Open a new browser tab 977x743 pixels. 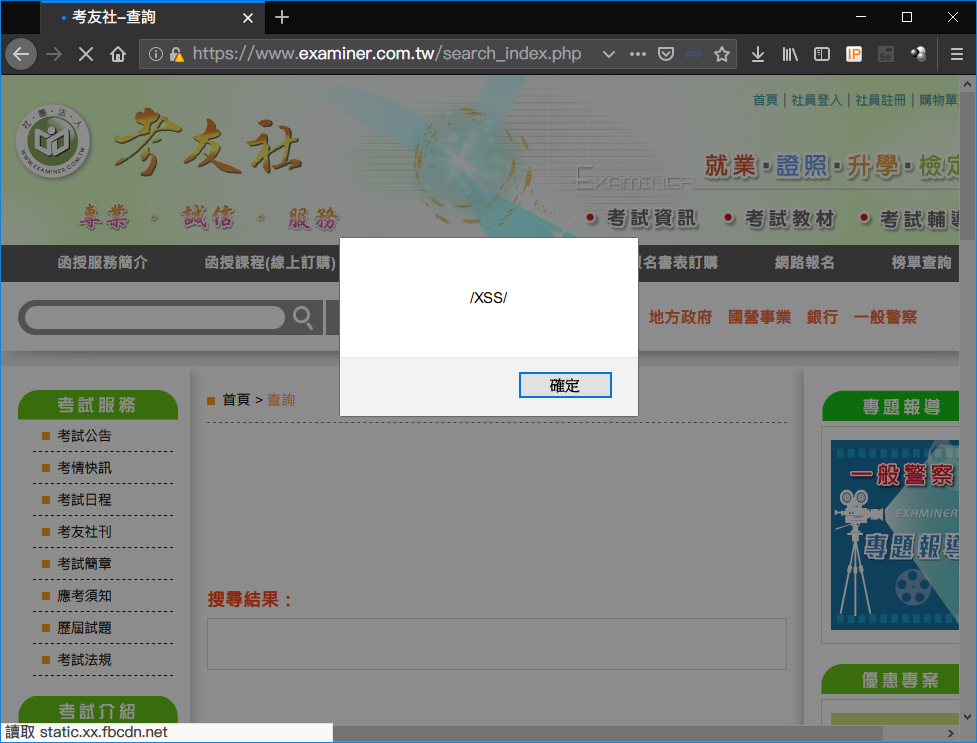coord(282,17)
